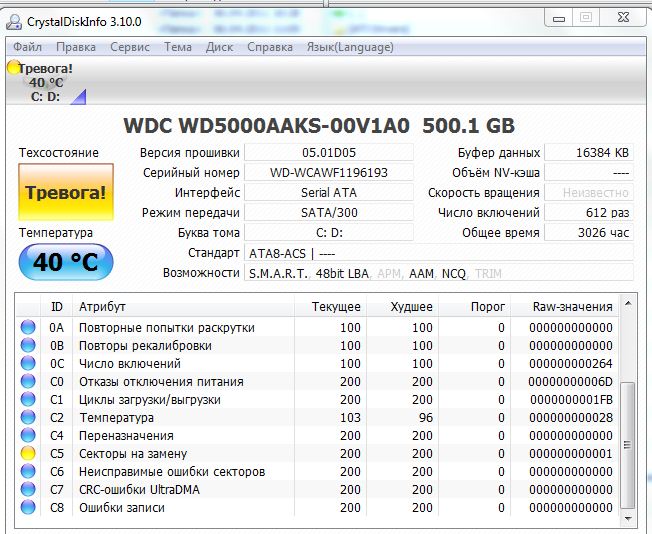Click the 40 °C temperature indicator button
This screenshot has width=652, height=534.
click(66, 262)
